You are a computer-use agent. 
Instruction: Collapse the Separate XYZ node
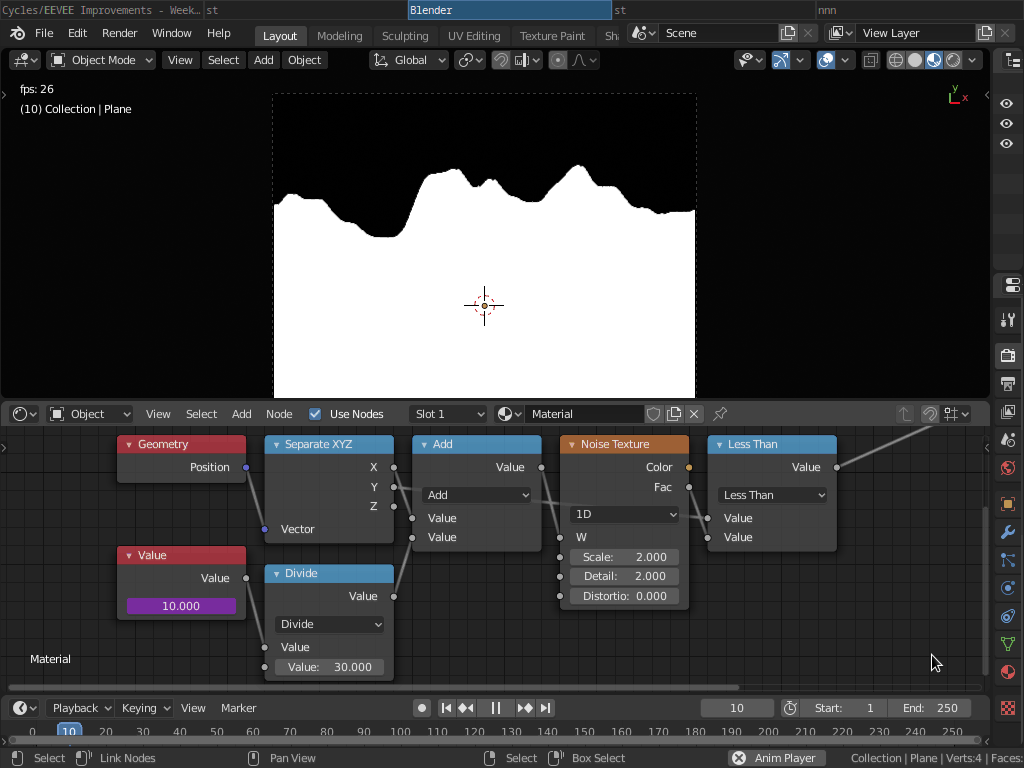[x=276, y=445]
